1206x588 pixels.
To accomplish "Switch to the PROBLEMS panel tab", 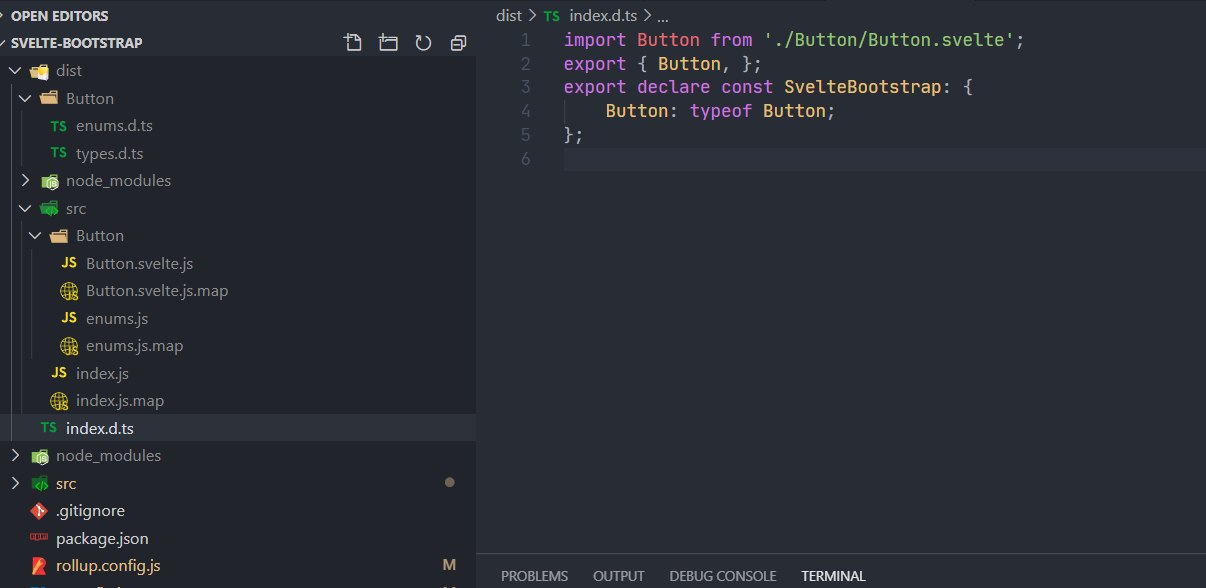I will click(x=534, y=576).
